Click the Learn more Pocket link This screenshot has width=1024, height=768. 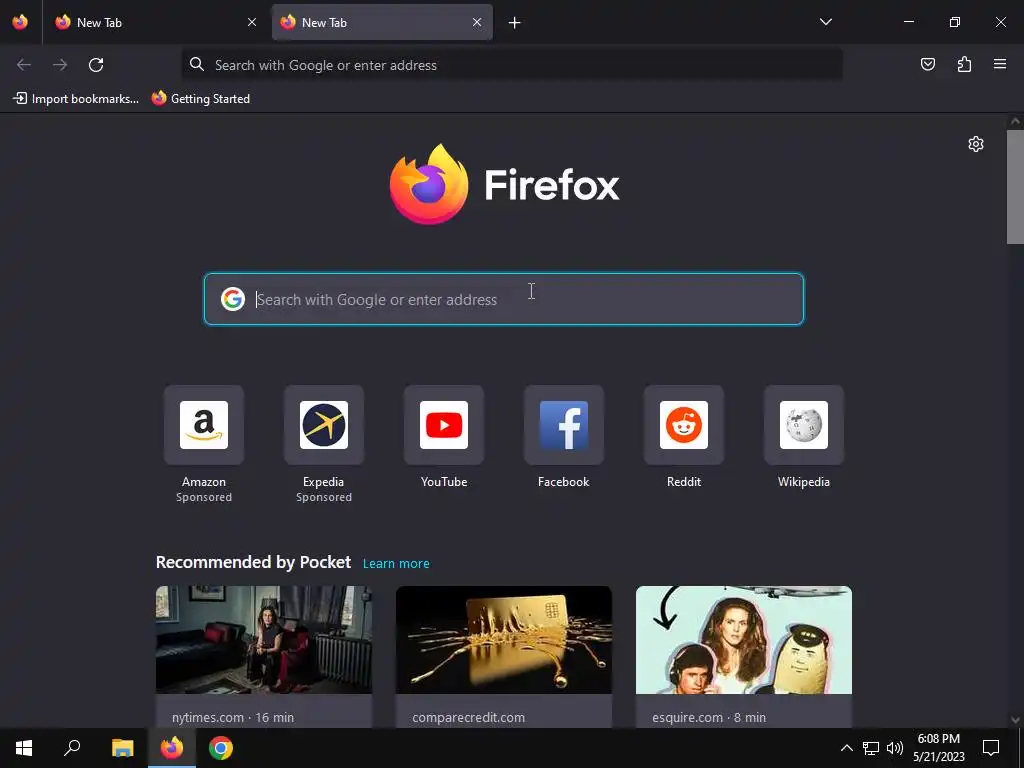(x=396, y=564)
